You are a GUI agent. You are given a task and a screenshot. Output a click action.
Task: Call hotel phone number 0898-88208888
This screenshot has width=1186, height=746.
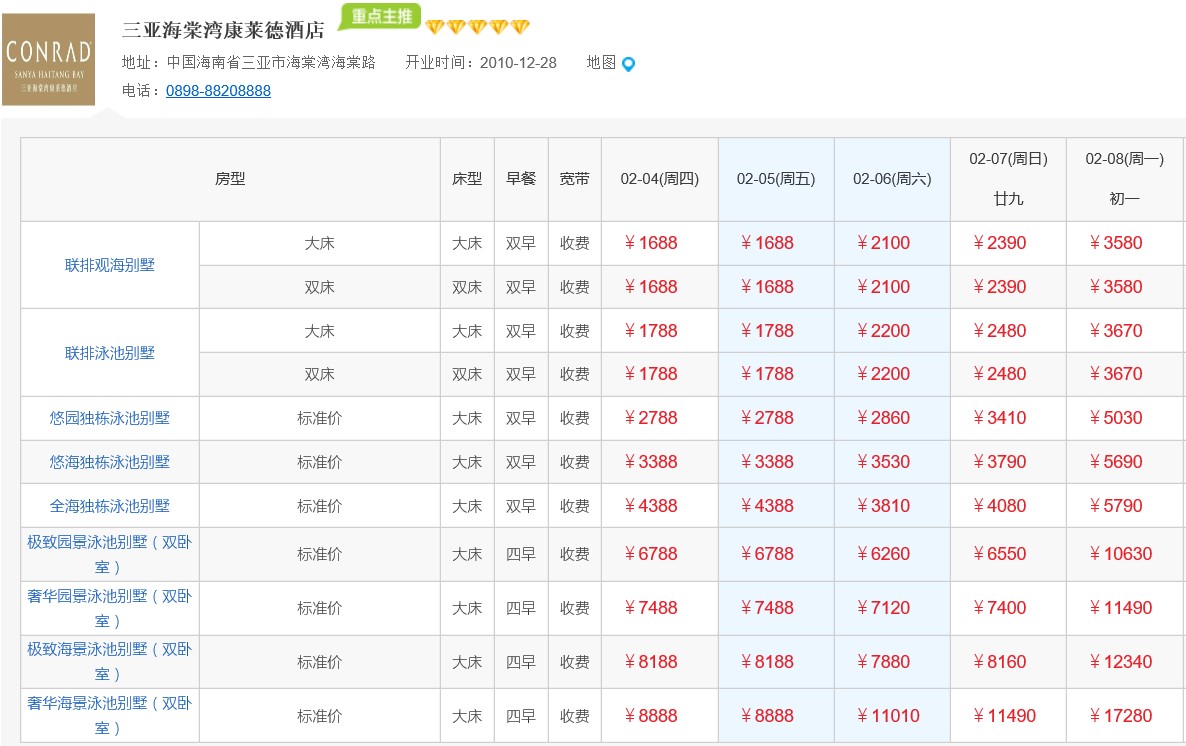tap(218, 91)
